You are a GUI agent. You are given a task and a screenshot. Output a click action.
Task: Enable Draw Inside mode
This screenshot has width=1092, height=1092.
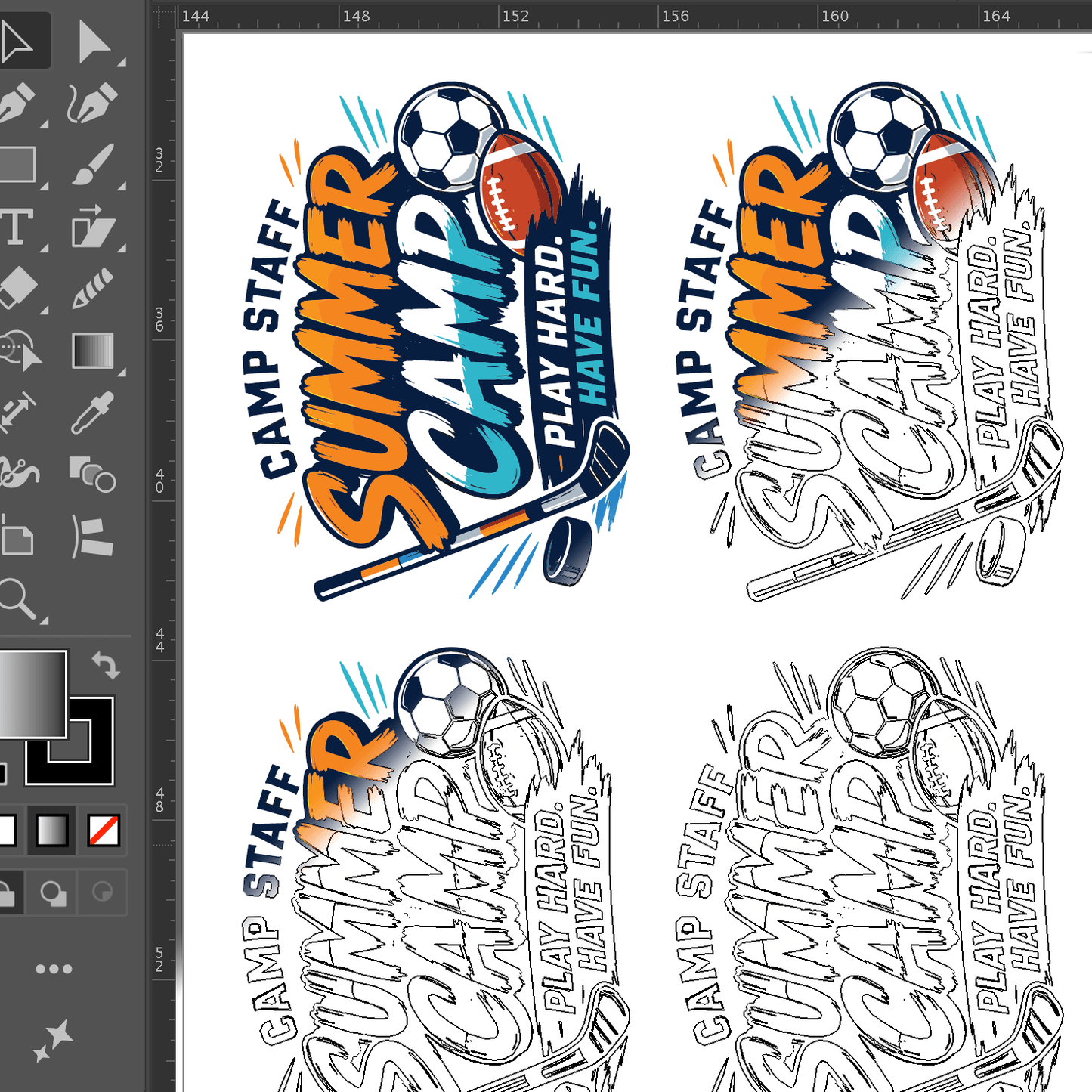pyautogui.click(x=102, y=893)
